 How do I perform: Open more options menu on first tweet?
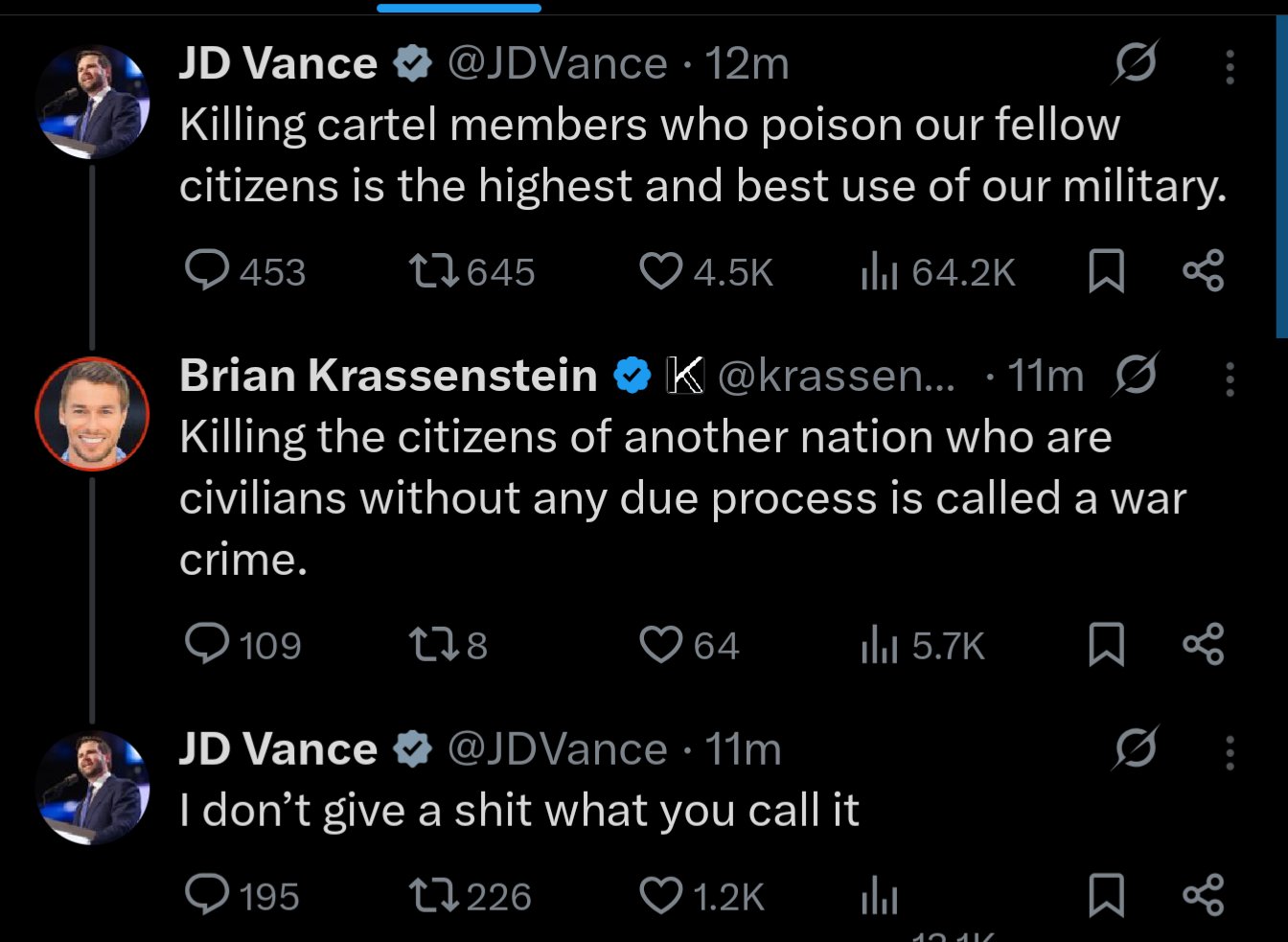coord(1230,66)
